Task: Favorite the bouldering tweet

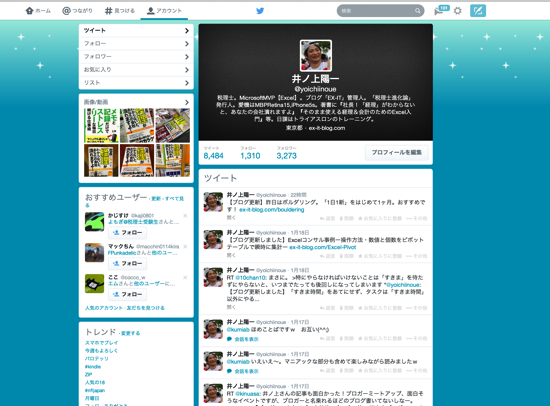Action: (x=380, y=218)
